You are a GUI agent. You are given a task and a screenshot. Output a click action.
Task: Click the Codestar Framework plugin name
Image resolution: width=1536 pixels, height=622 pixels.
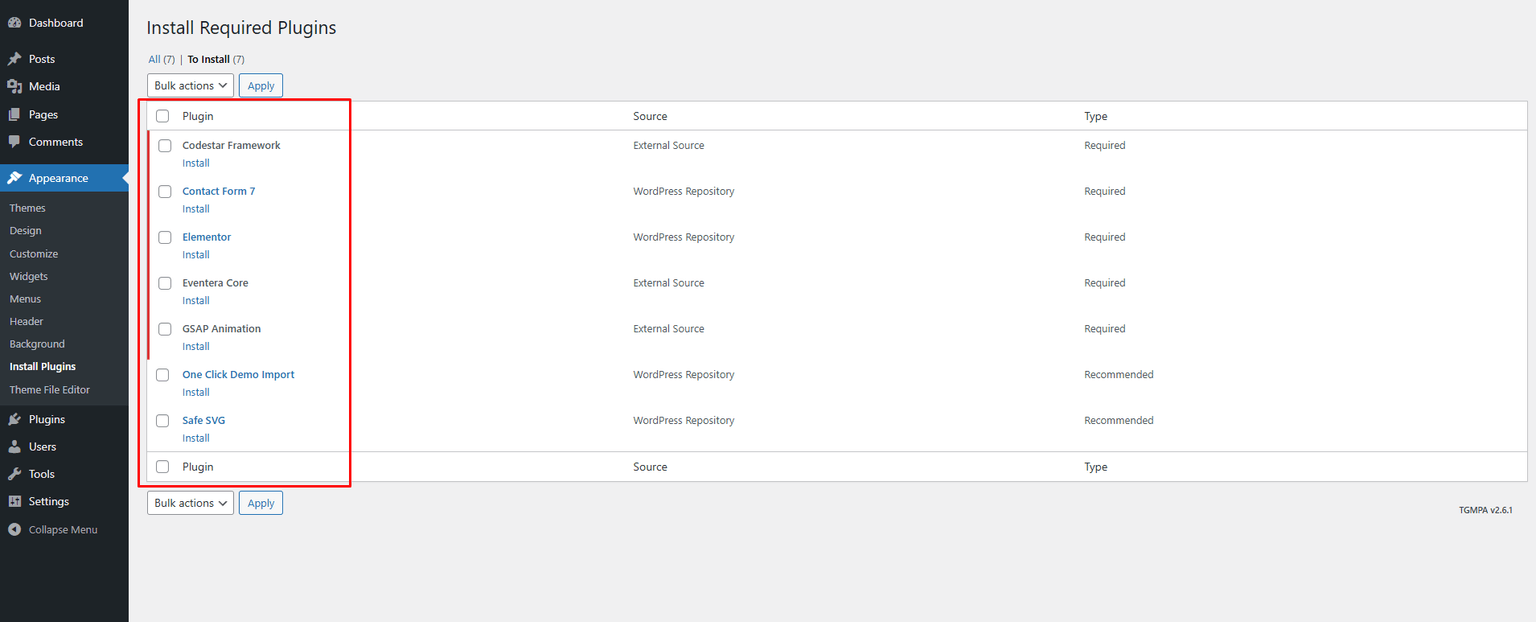pyautogui.click(x=231, y=145)
